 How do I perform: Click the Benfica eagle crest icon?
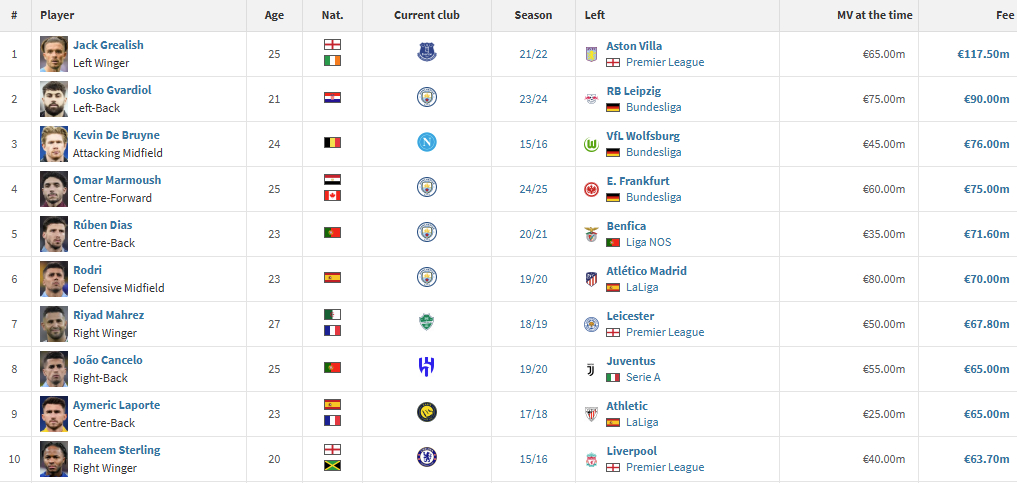(x=591, y=235)
